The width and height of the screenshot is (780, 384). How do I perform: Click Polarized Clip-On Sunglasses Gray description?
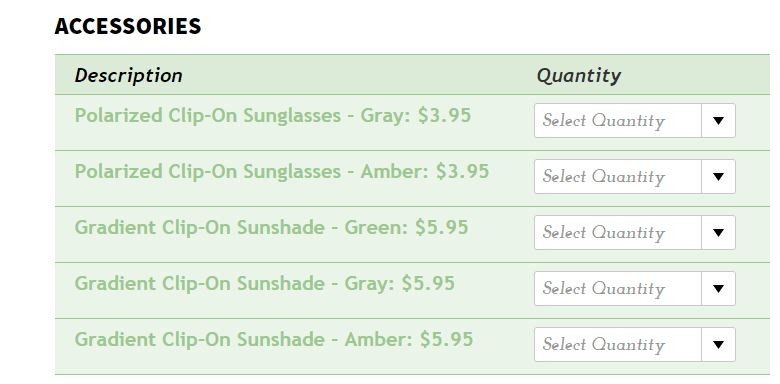tap(273, 116)
